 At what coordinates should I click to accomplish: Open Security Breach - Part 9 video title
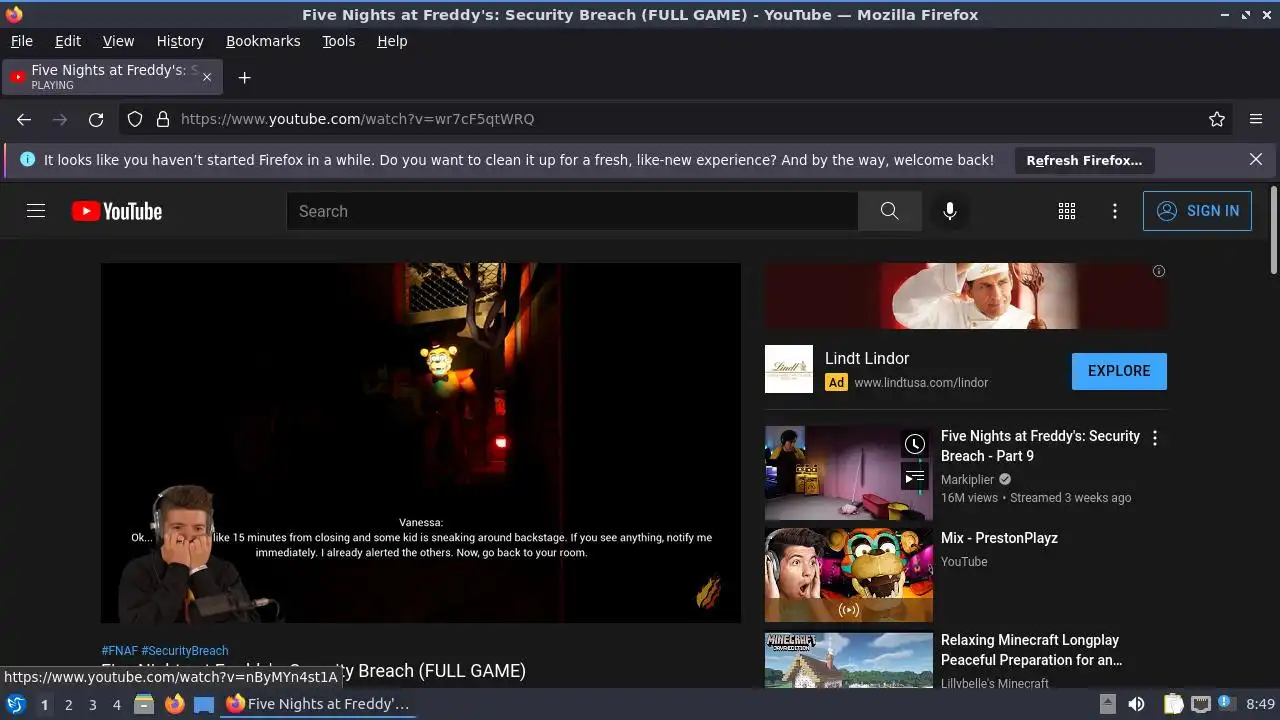[1040, 446]
